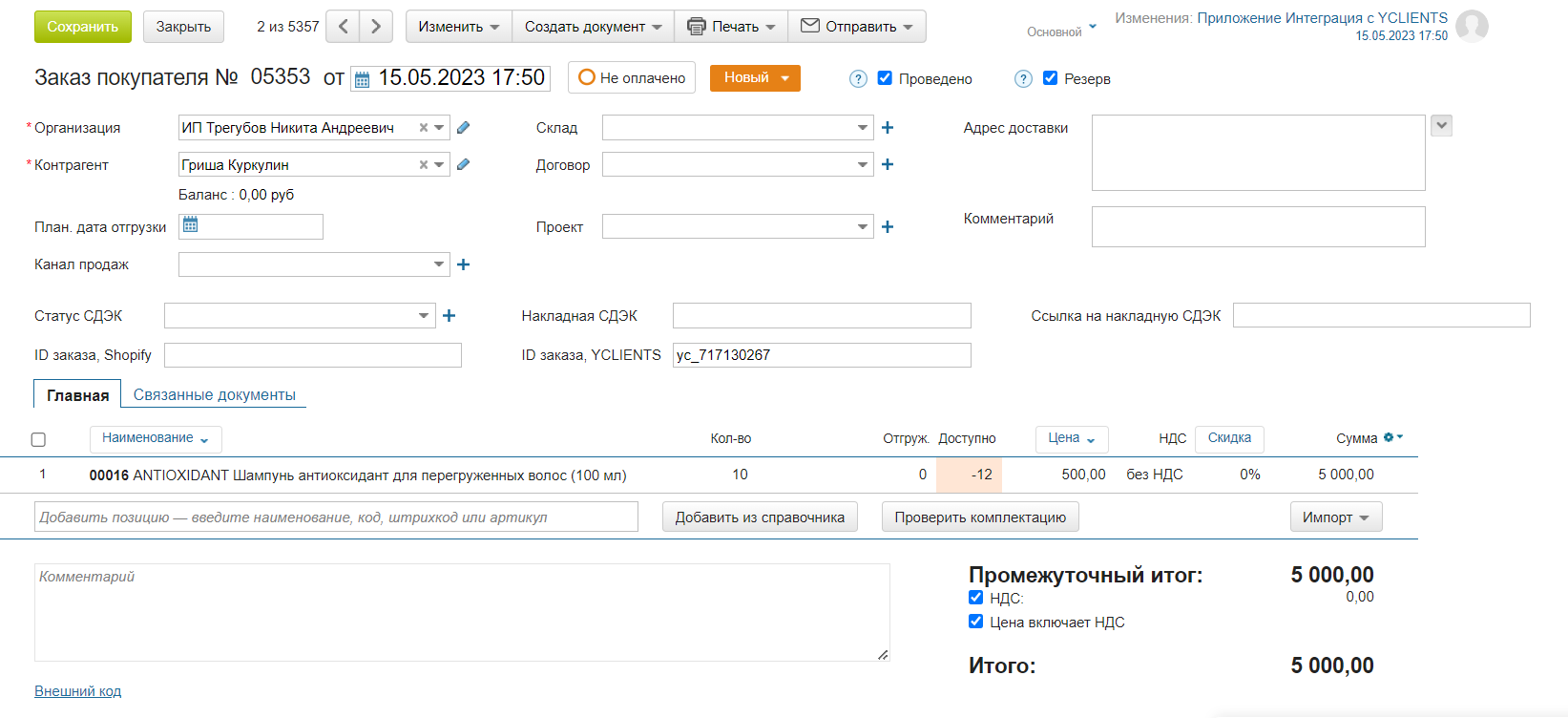
Task: Open the Новый status dropdown
Action: [x=755, y=78]
